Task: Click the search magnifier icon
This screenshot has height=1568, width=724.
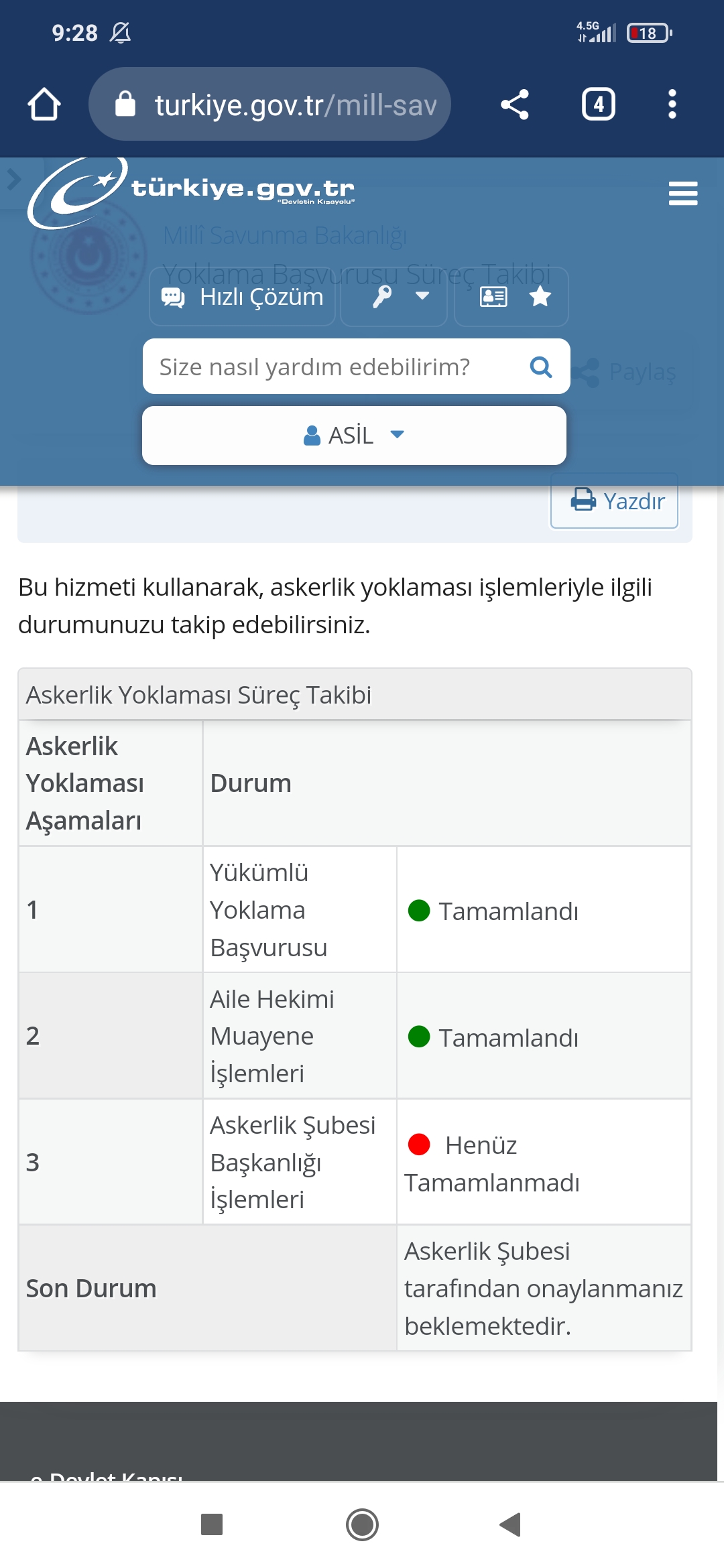Action: click(541, 367)
